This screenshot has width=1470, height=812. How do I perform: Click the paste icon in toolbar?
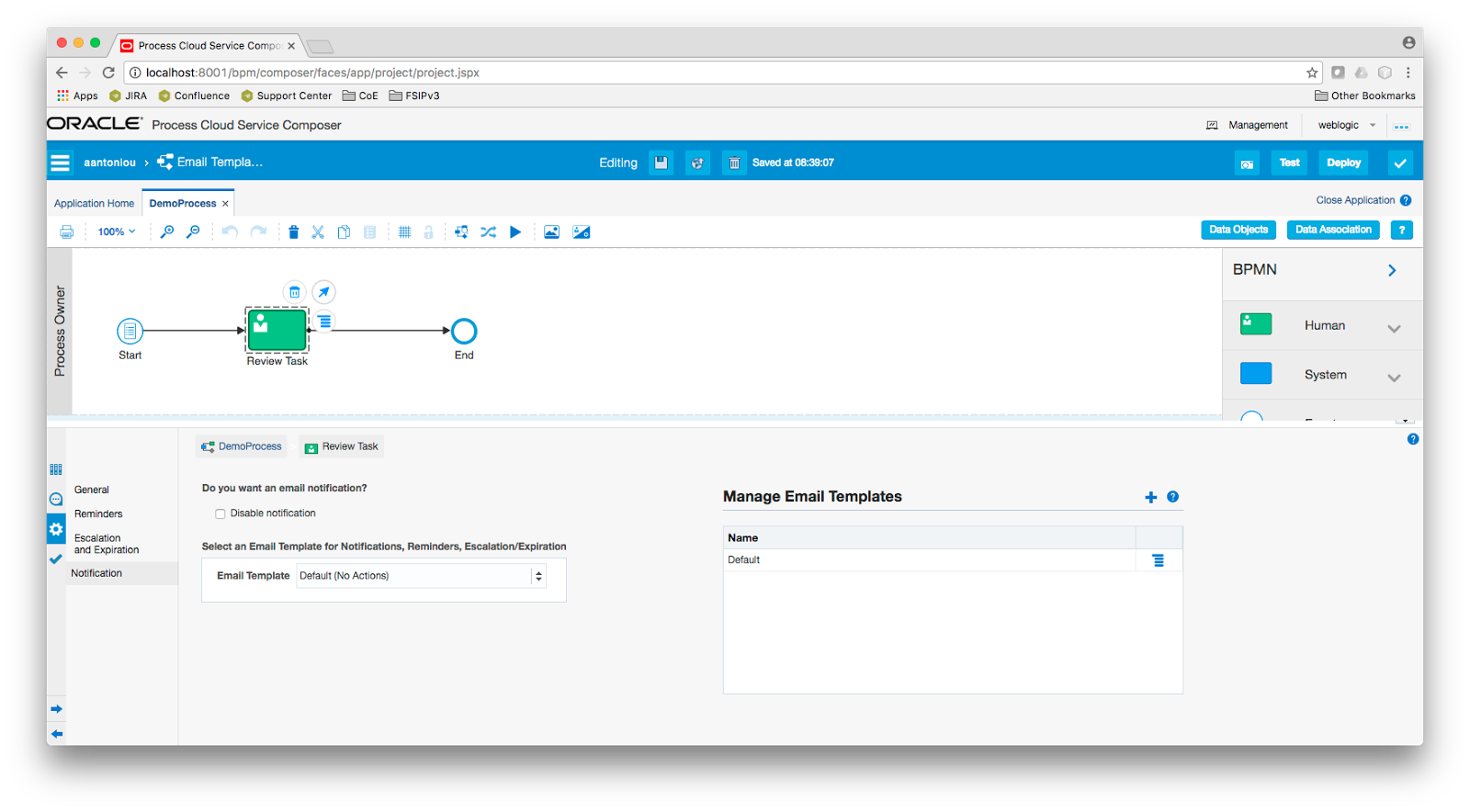tap(369, 232)
